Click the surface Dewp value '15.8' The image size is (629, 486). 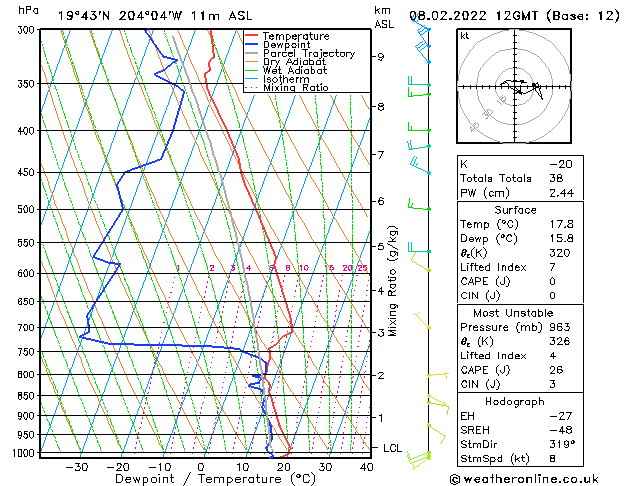(562, 239)
